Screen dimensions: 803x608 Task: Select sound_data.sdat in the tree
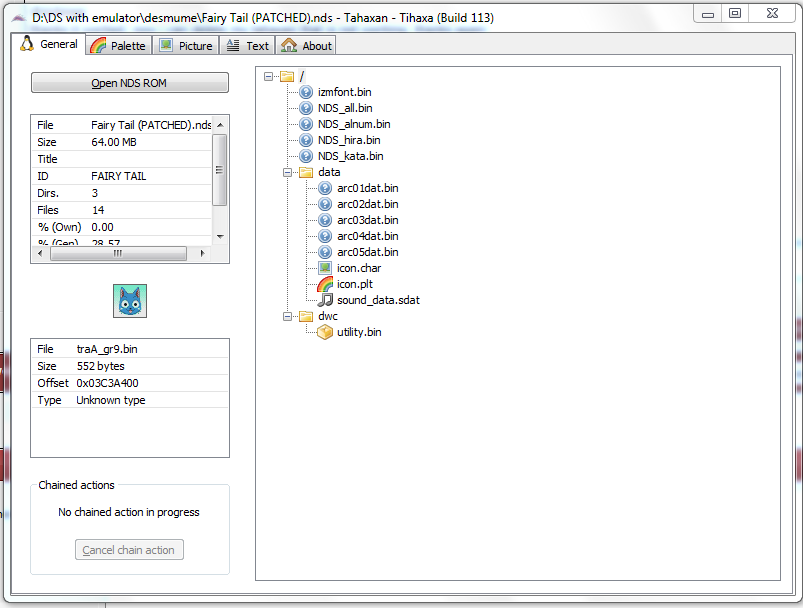[378, 300]
